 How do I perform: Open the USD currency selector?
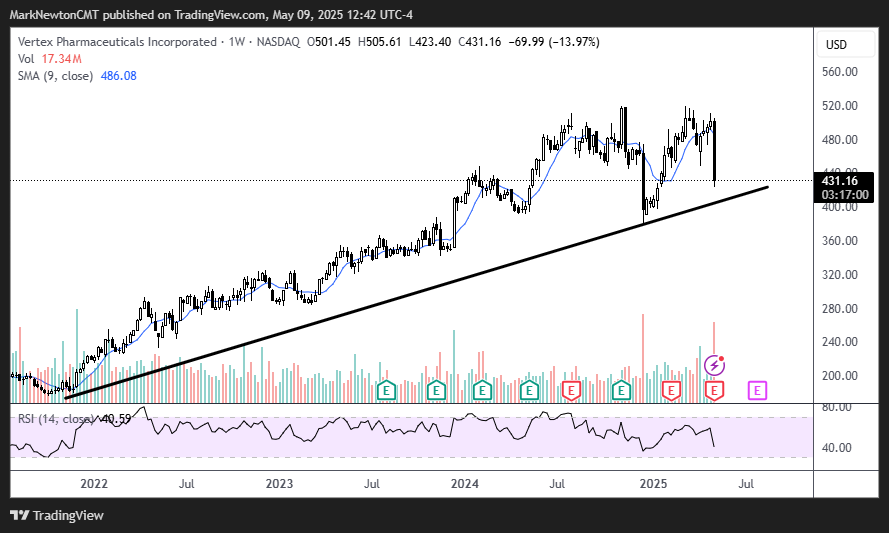point(844,45)
